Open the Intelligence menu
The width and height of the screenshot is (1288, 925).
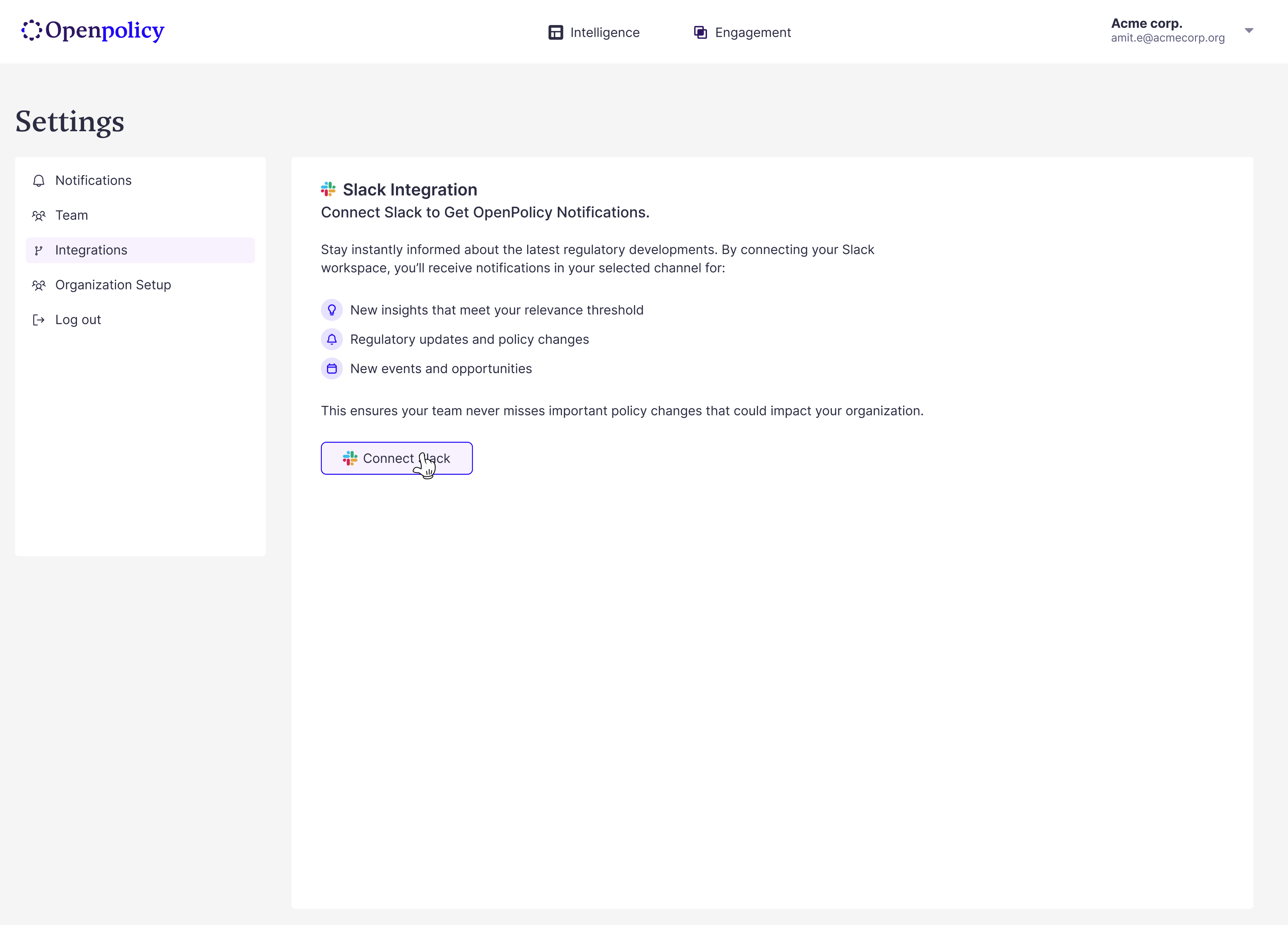pos(604,32)
